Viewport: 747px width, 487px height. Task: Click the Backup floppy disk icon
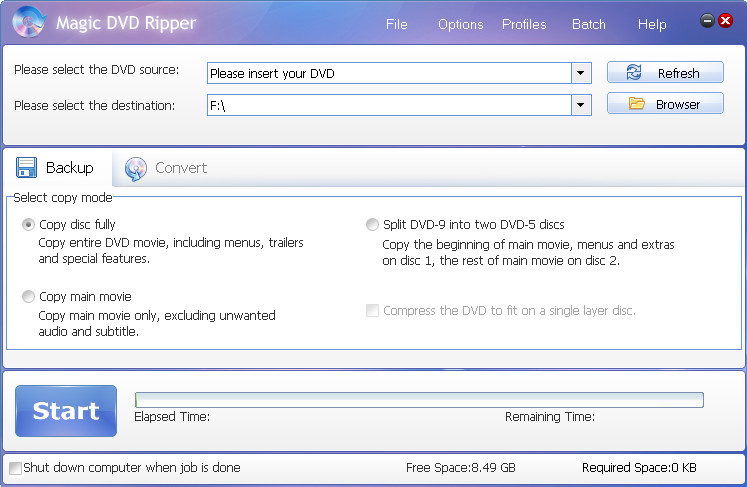point(26,168)
